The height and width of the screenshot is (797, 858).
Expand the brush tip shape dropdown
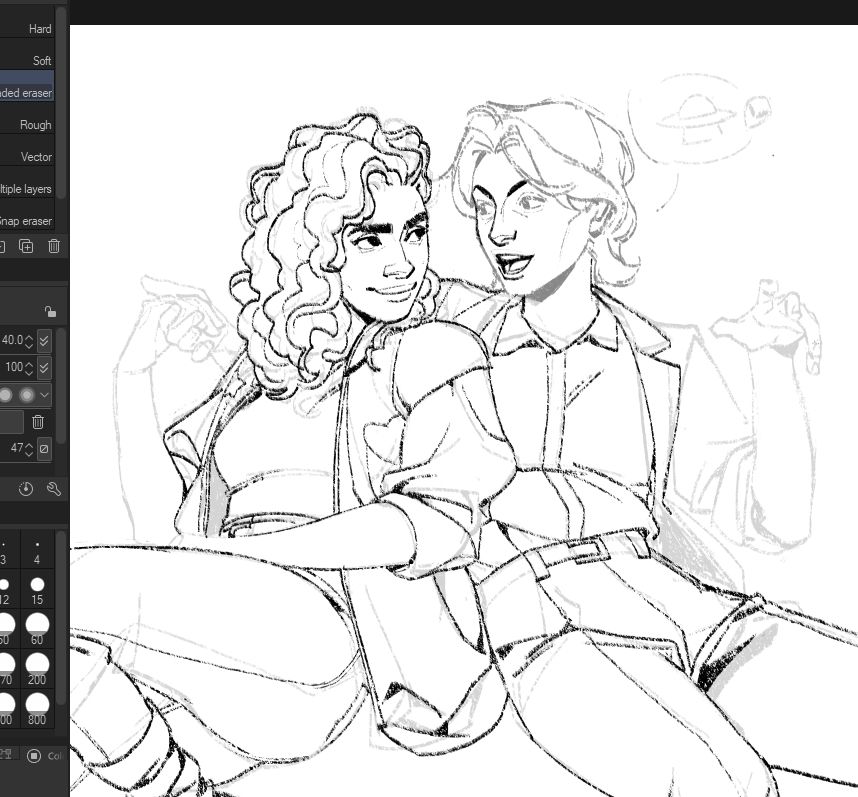point(44,395)
